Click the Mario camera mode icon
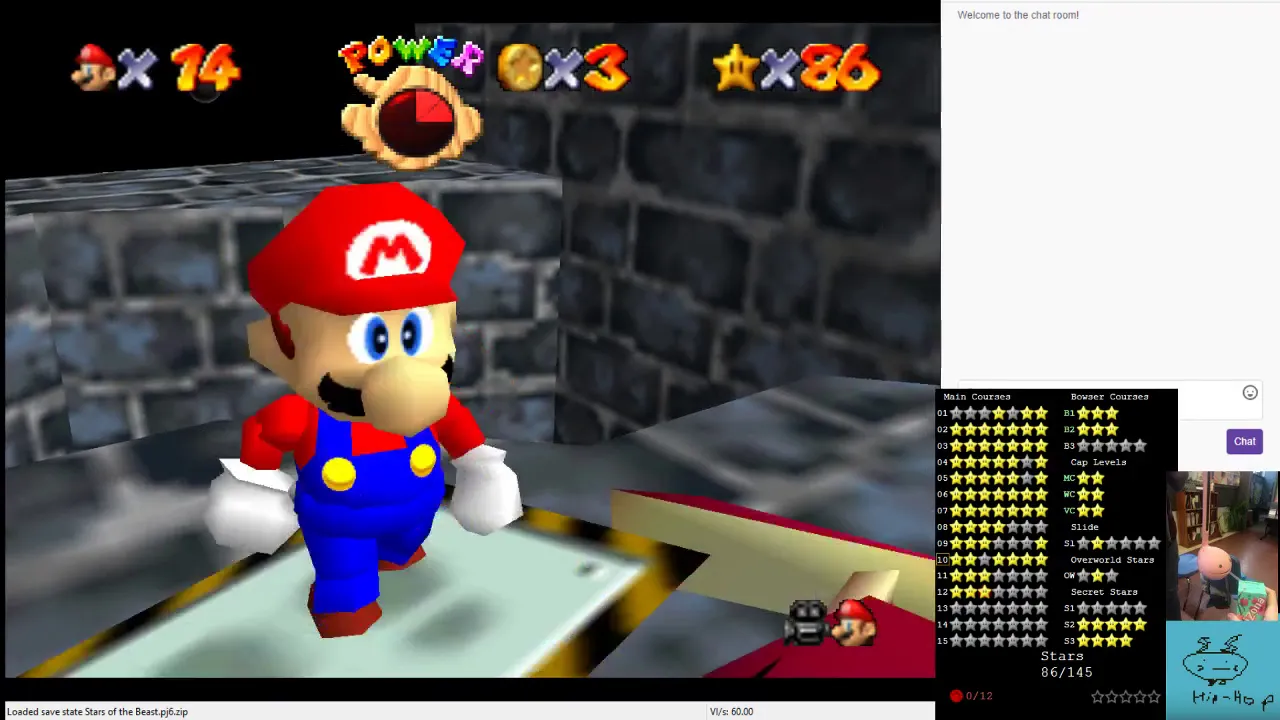Image resolution: width=1280 pixels, height=720 pixels. [x=855, y=622]
